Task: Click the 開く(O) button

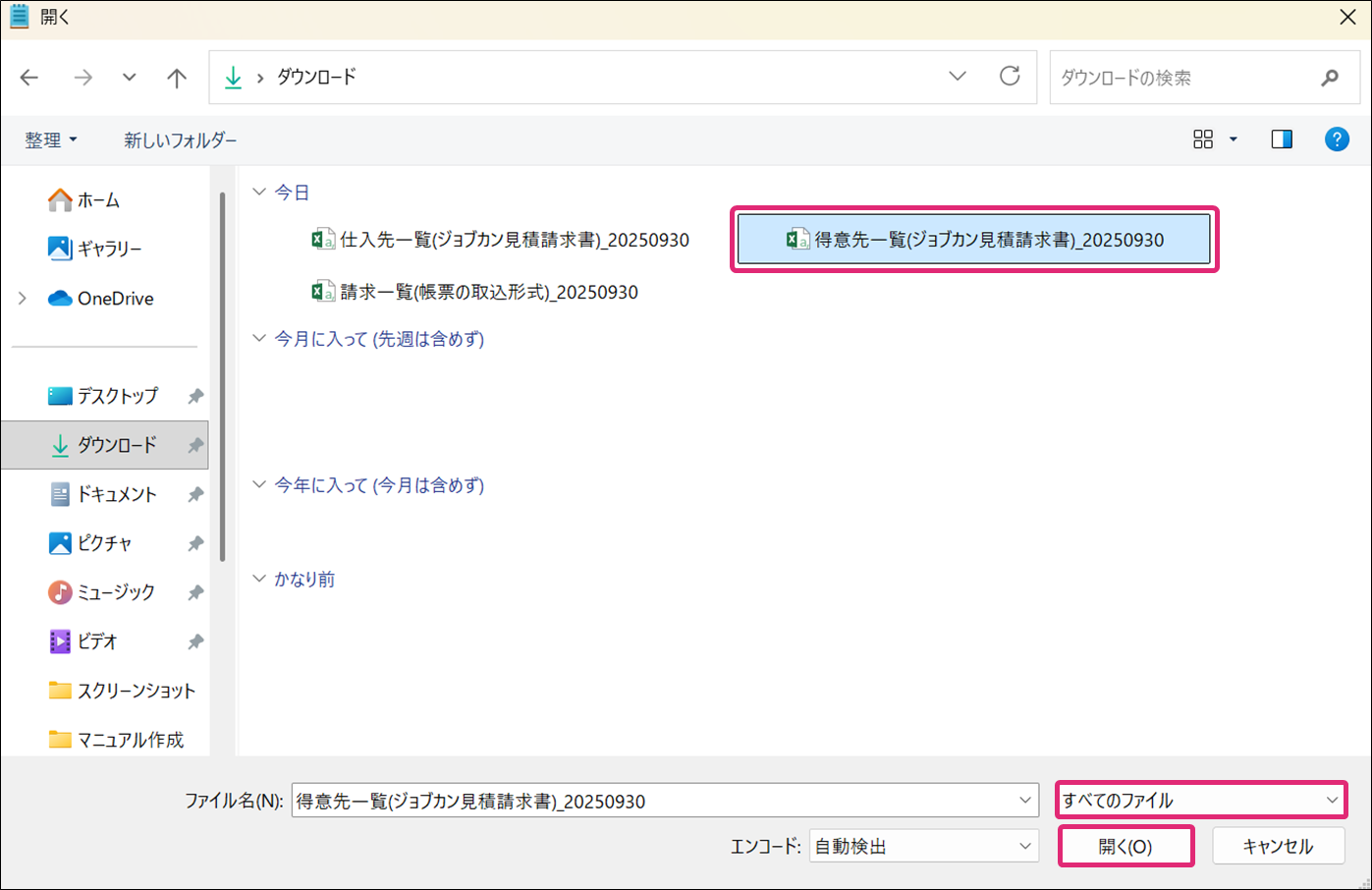Action: click(x=1125, y=846)
